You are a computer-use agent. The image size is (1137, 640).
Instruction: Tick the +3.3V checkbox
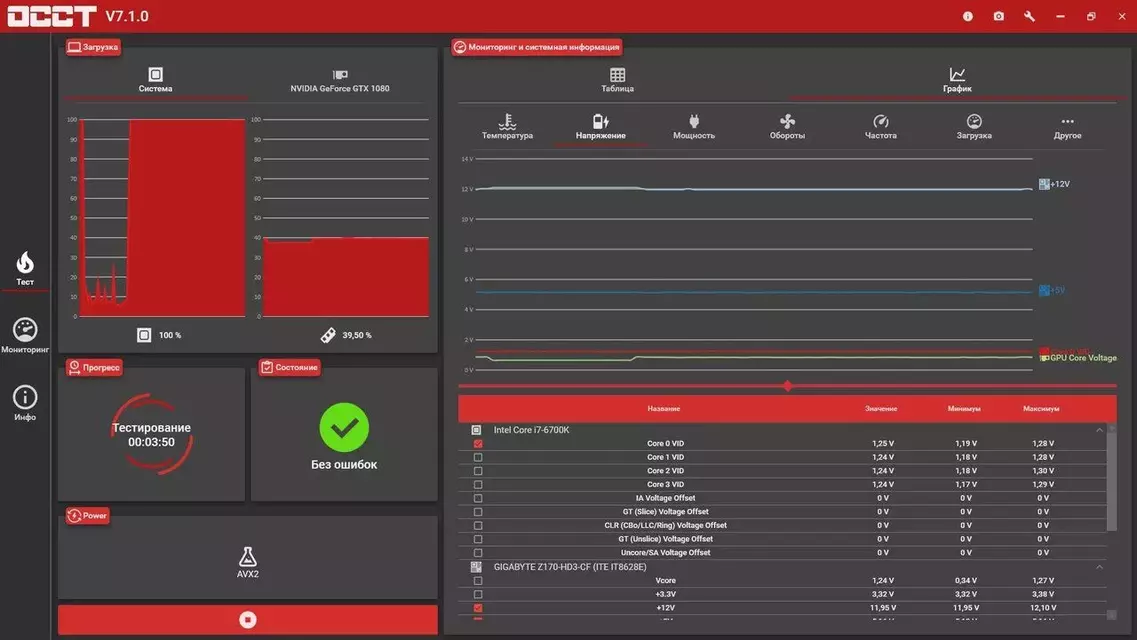click(x=478, y=594)
